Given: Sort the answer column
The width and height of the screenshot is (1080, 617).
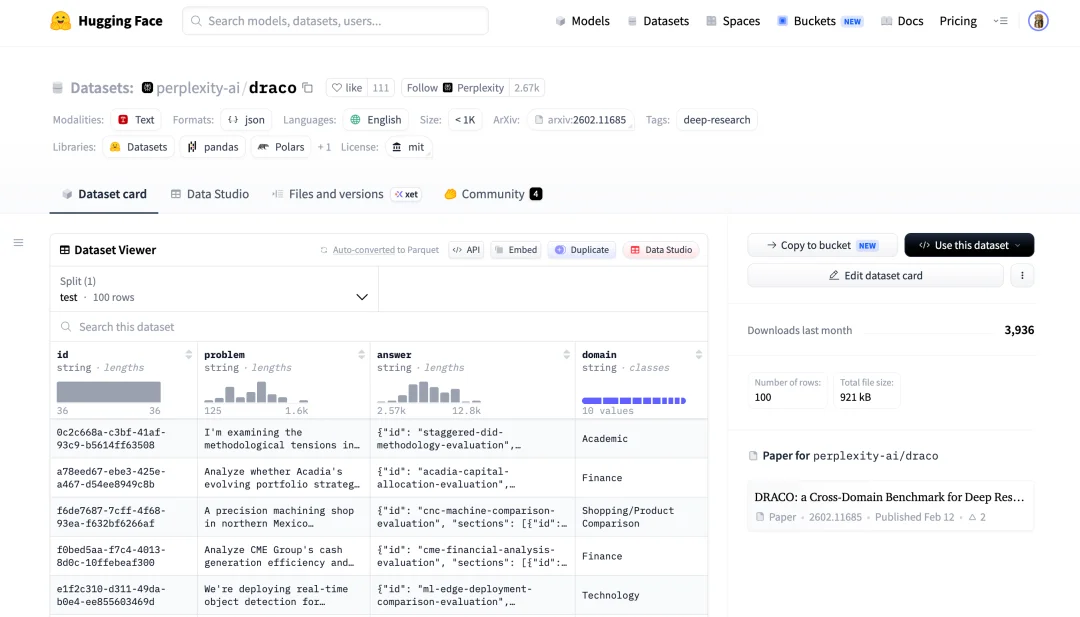Looking at the screenshot, I should (566, 355).
